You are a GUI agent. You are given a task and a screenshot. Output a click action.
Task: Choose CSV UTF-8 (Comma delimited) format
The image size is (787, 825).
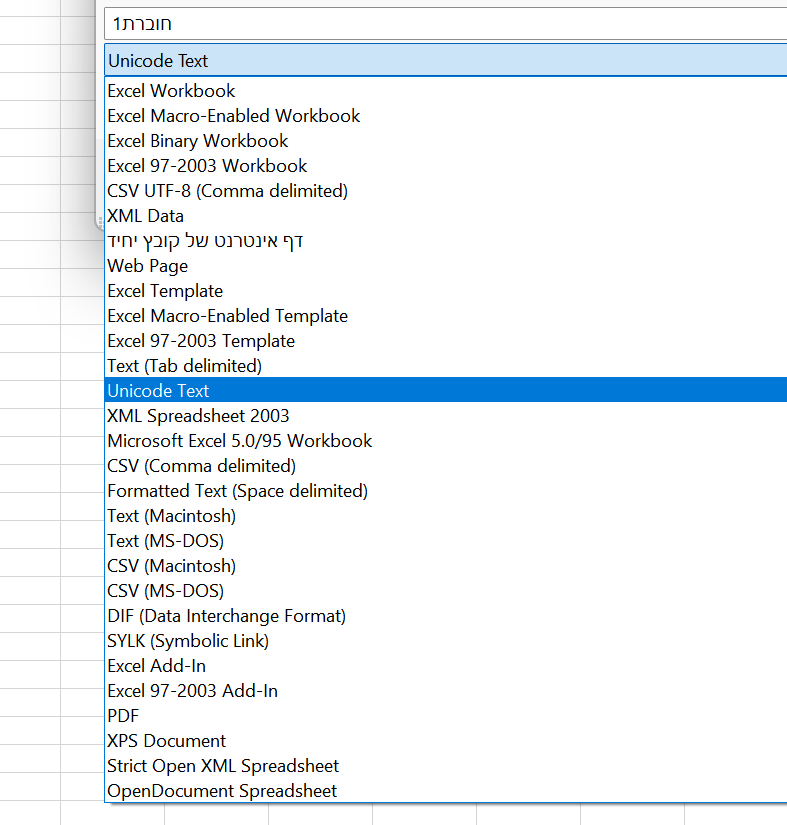[x=446, y=191]
